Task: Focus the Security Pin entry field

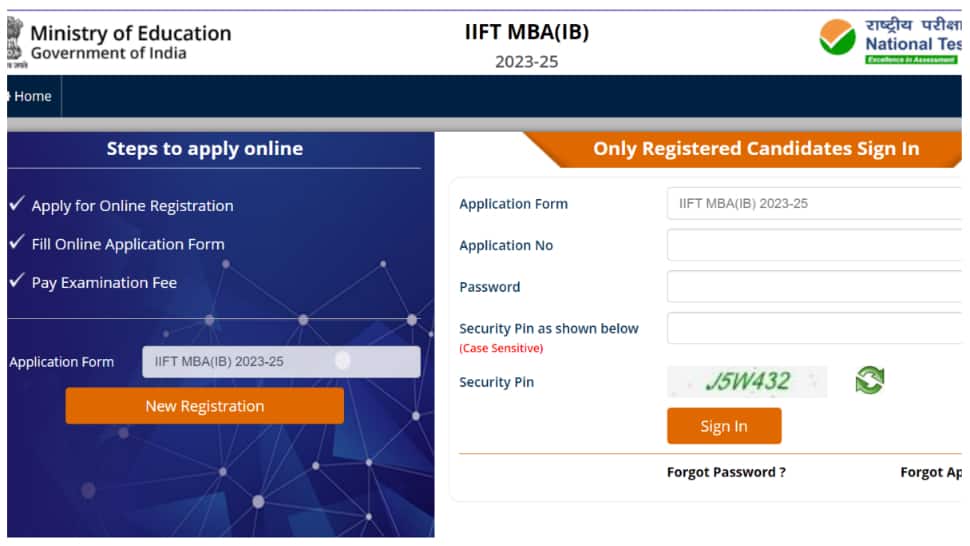Action: (814, 328)
